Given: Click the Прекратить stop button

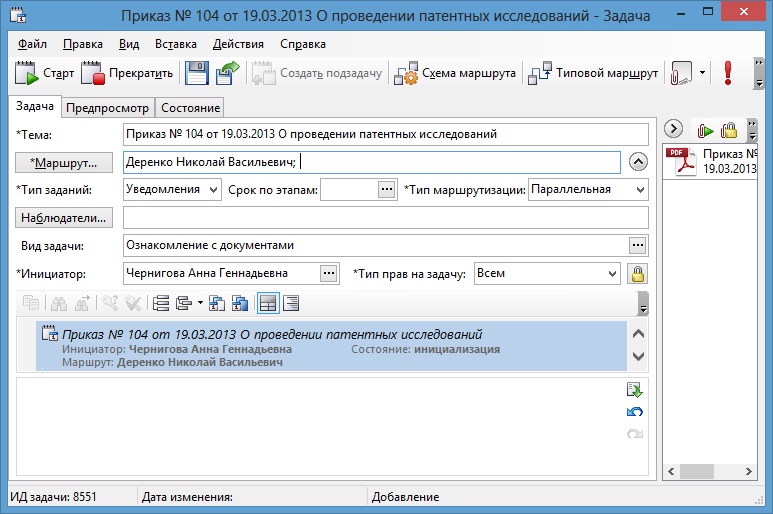Looking at the screenshot, I should pos(128,73).
